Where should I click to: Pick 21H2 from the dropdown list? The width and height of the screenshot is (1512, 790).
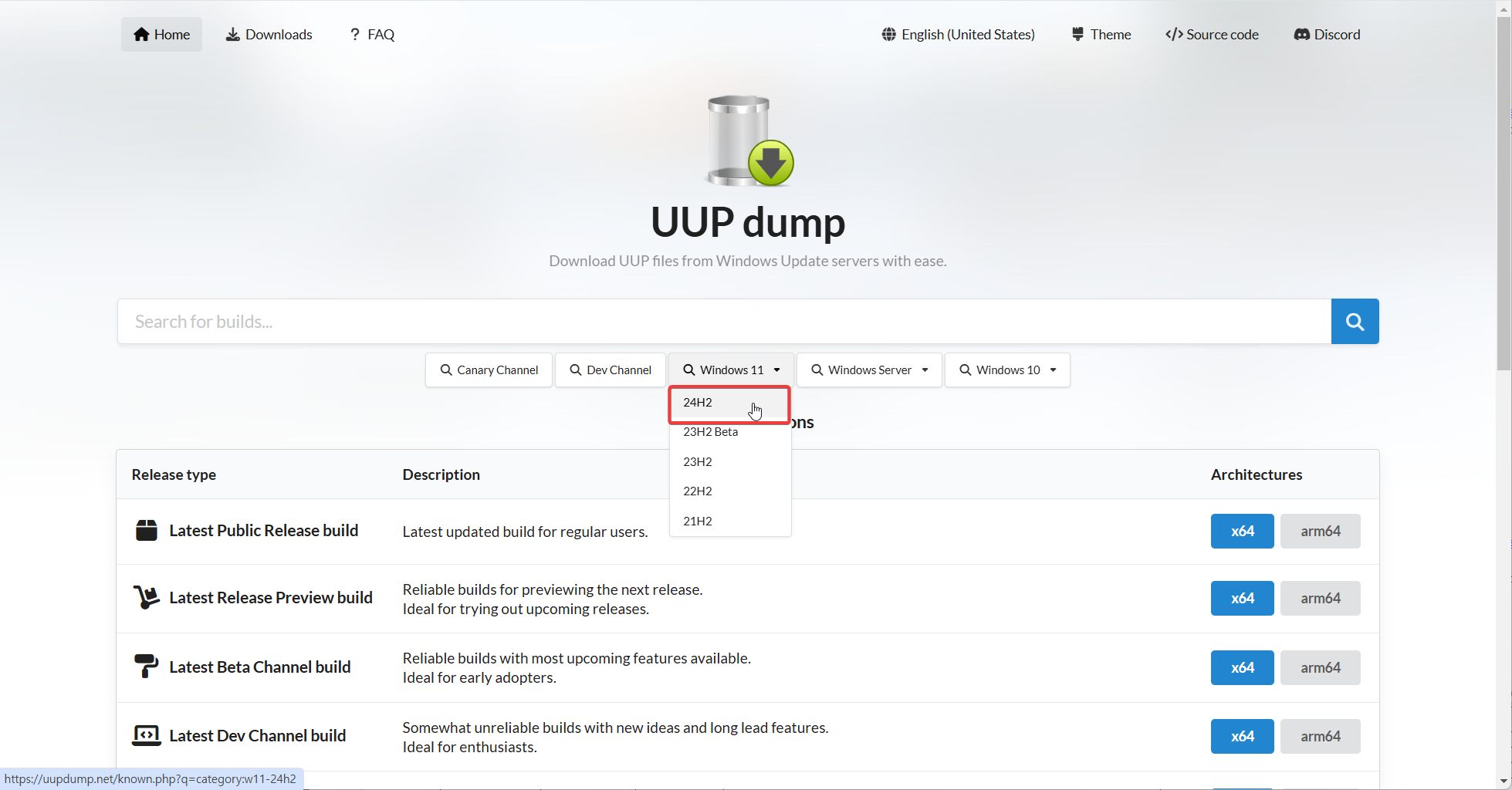[730, 522]
